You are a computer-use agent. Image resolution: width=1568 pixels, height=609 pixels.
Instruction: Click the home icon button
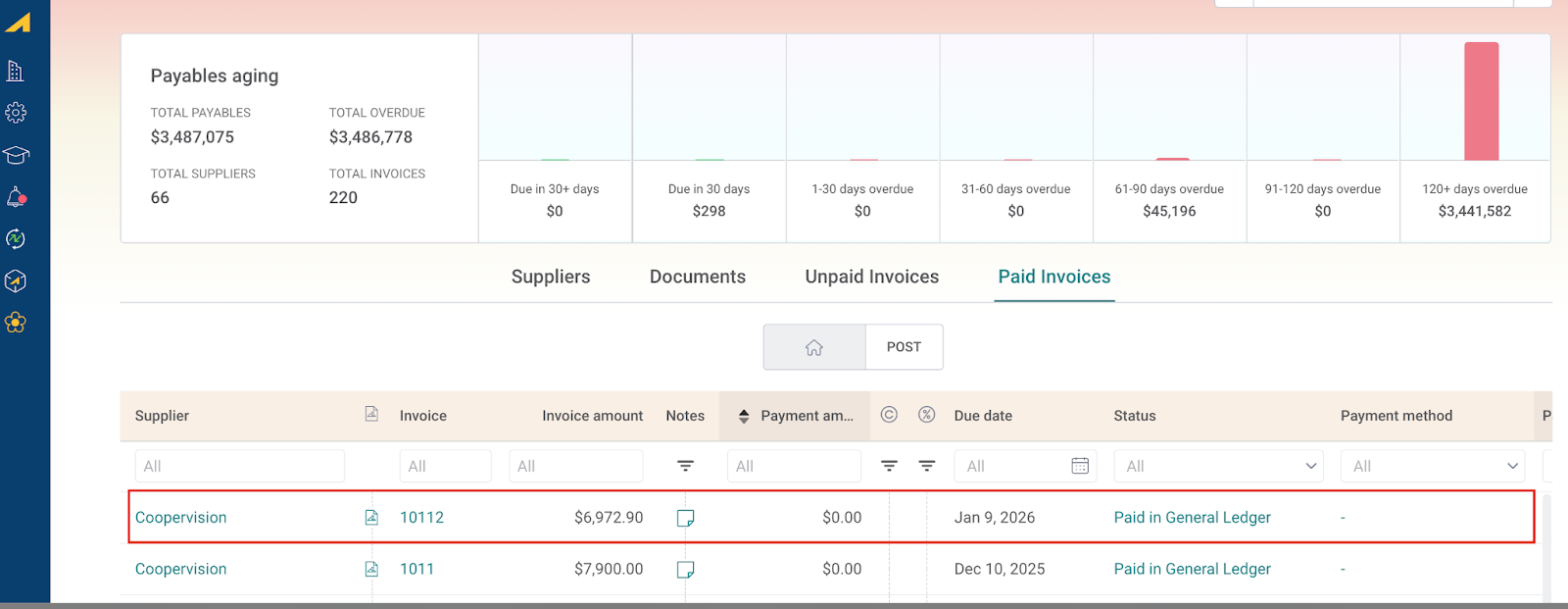813,347
